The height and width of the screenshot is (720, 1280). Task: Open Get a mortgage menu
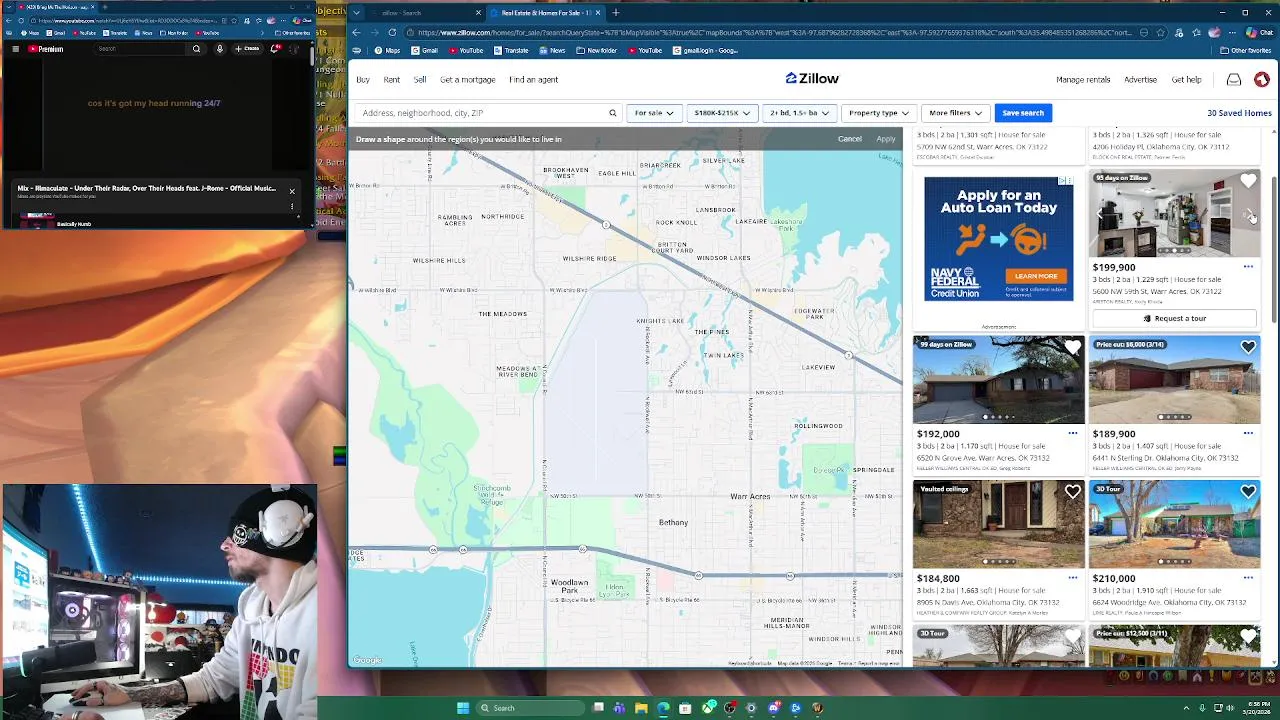[x=467, y=79]
